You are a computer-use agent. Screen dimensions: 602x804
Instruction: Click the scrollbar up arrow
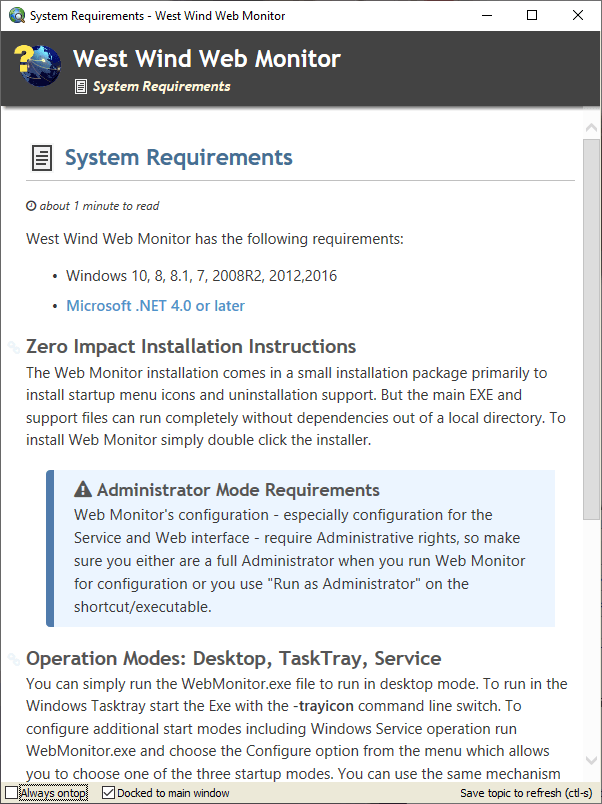pos(591,127)
